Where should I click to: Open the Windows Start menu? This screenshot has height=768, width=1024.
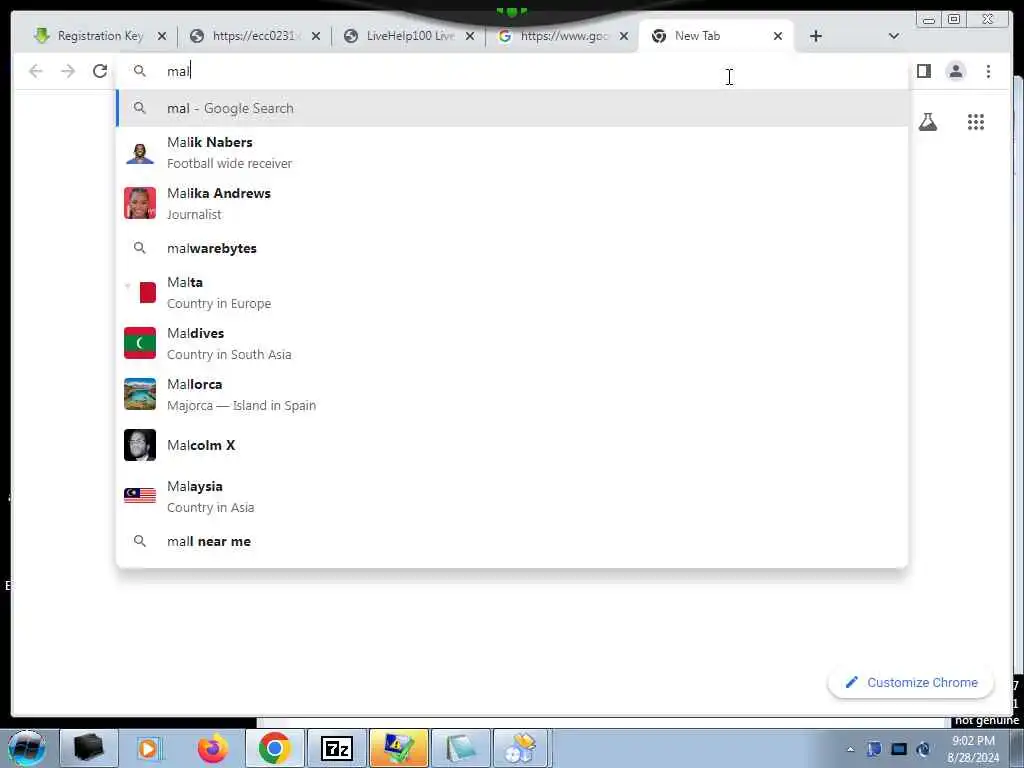pos(26,748)
